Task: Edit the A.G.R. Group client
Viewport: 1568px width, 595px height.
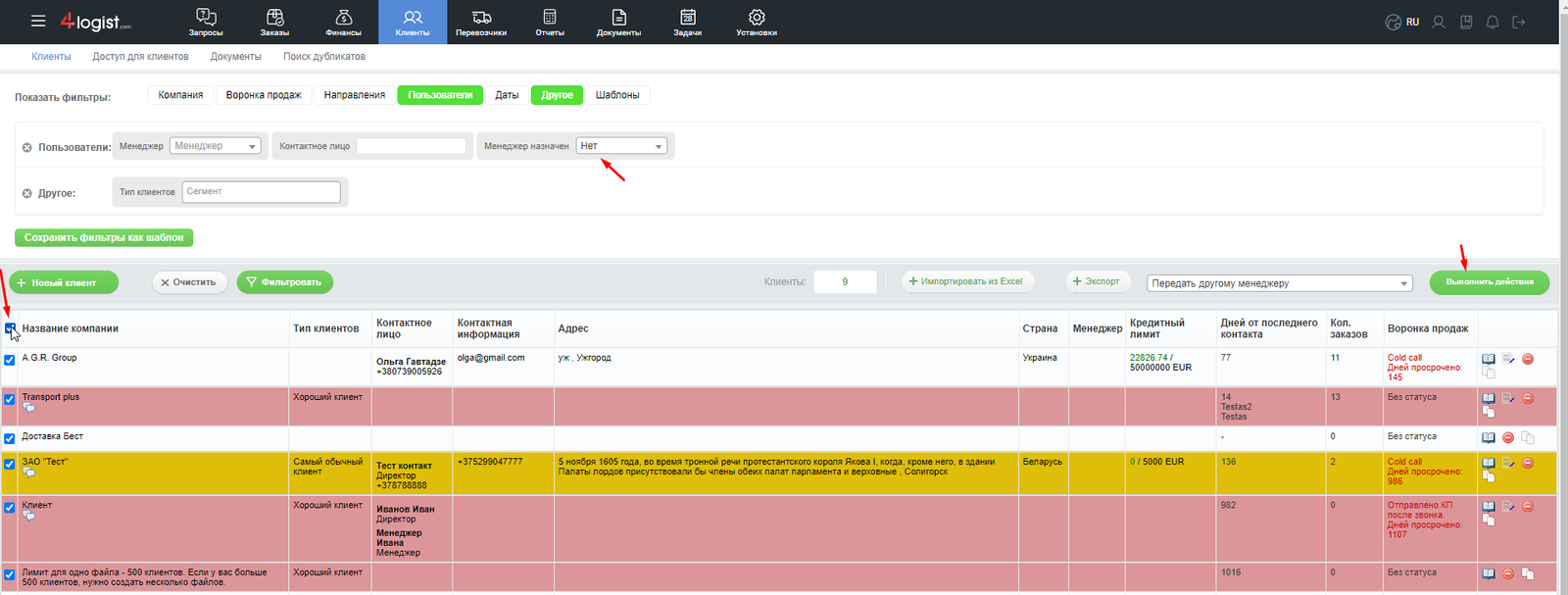Action: click(1508, 359)
